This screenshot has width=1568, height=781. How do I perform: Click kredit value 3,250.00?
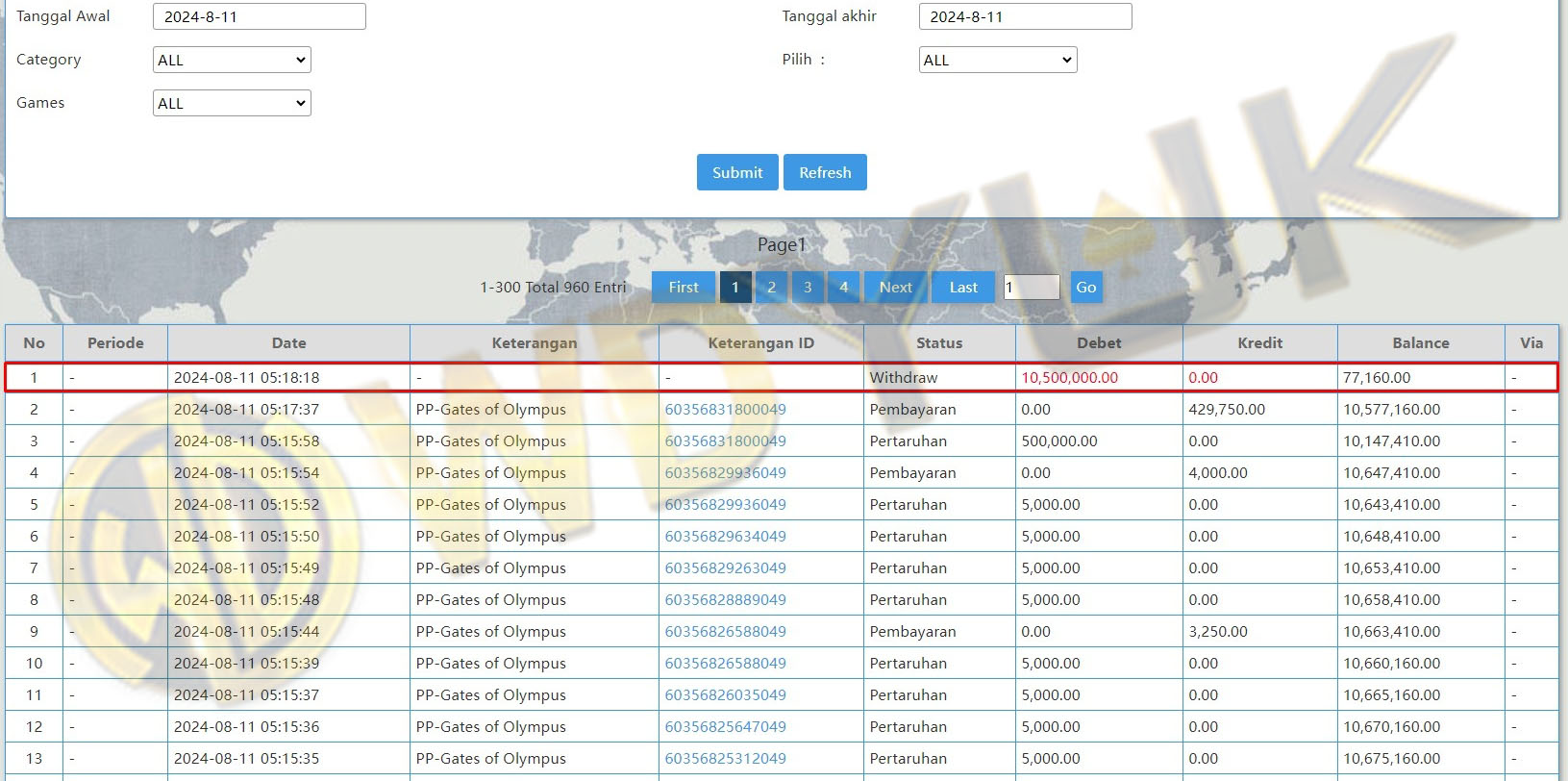(1218, 631)
